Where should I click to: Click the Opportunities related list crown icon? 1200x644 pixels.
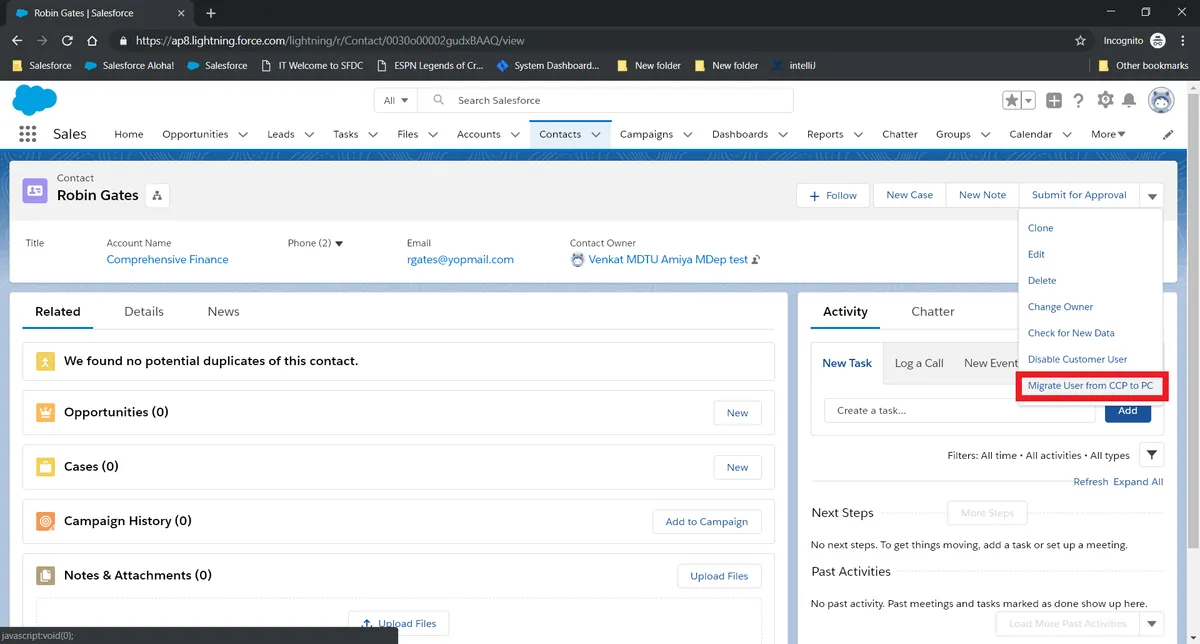[46, 412]
